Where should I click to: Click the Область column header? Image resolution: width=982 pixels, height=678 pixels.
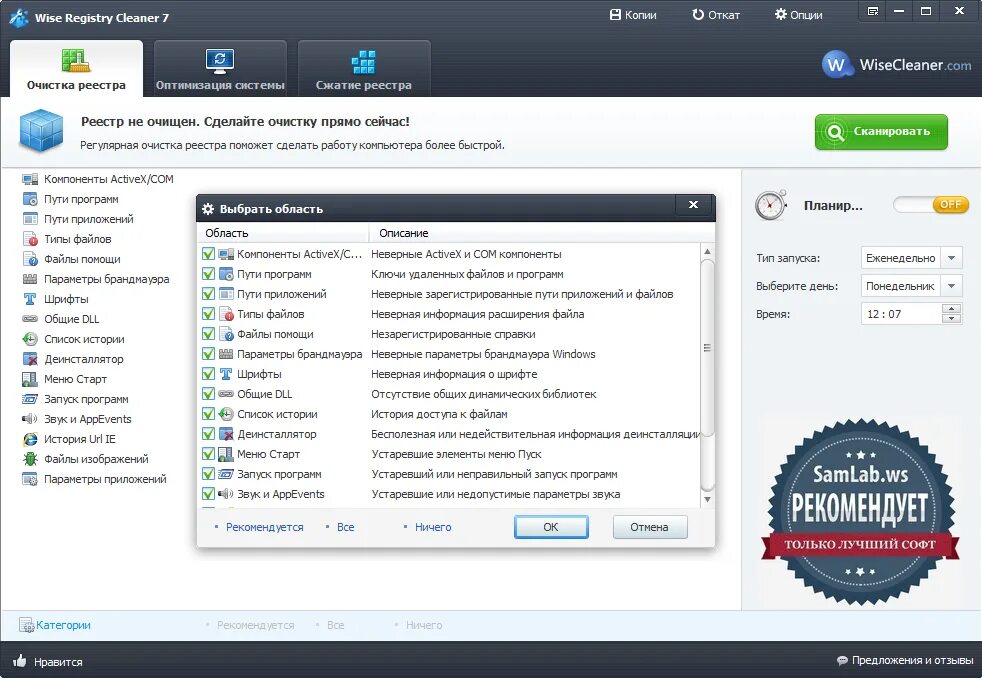coord(282,233)
